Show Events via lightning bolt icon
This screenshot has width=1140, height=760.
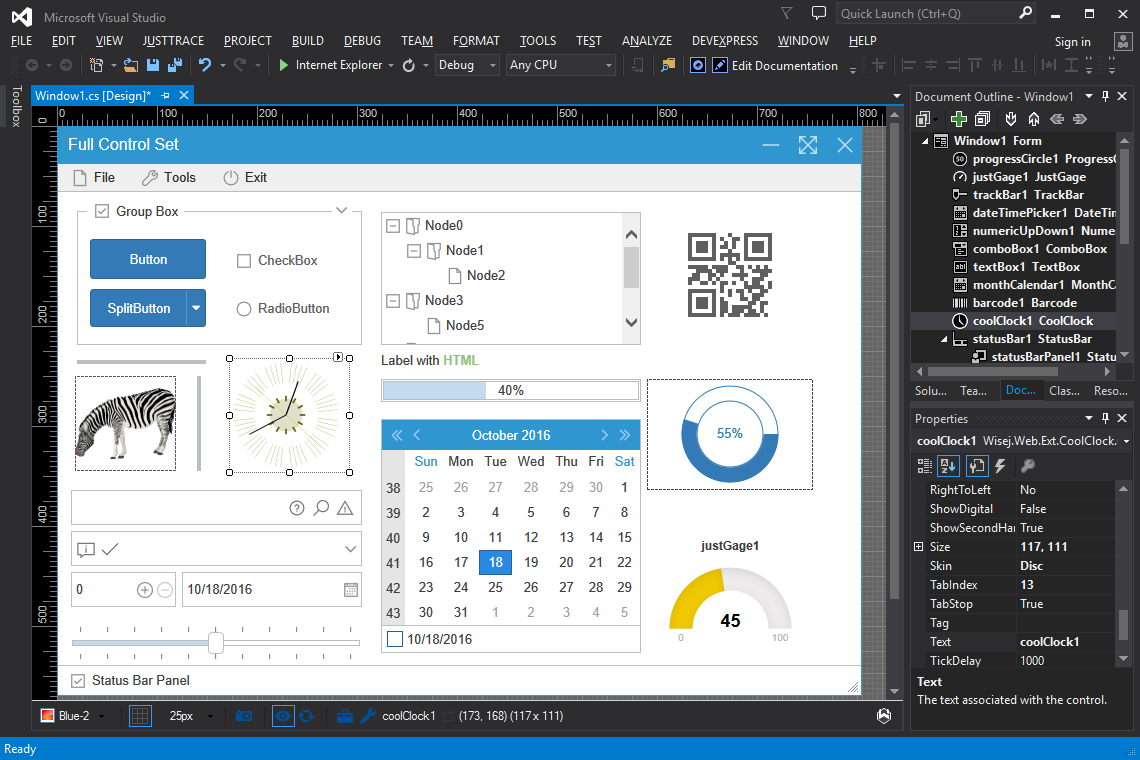pos(1000,466)
